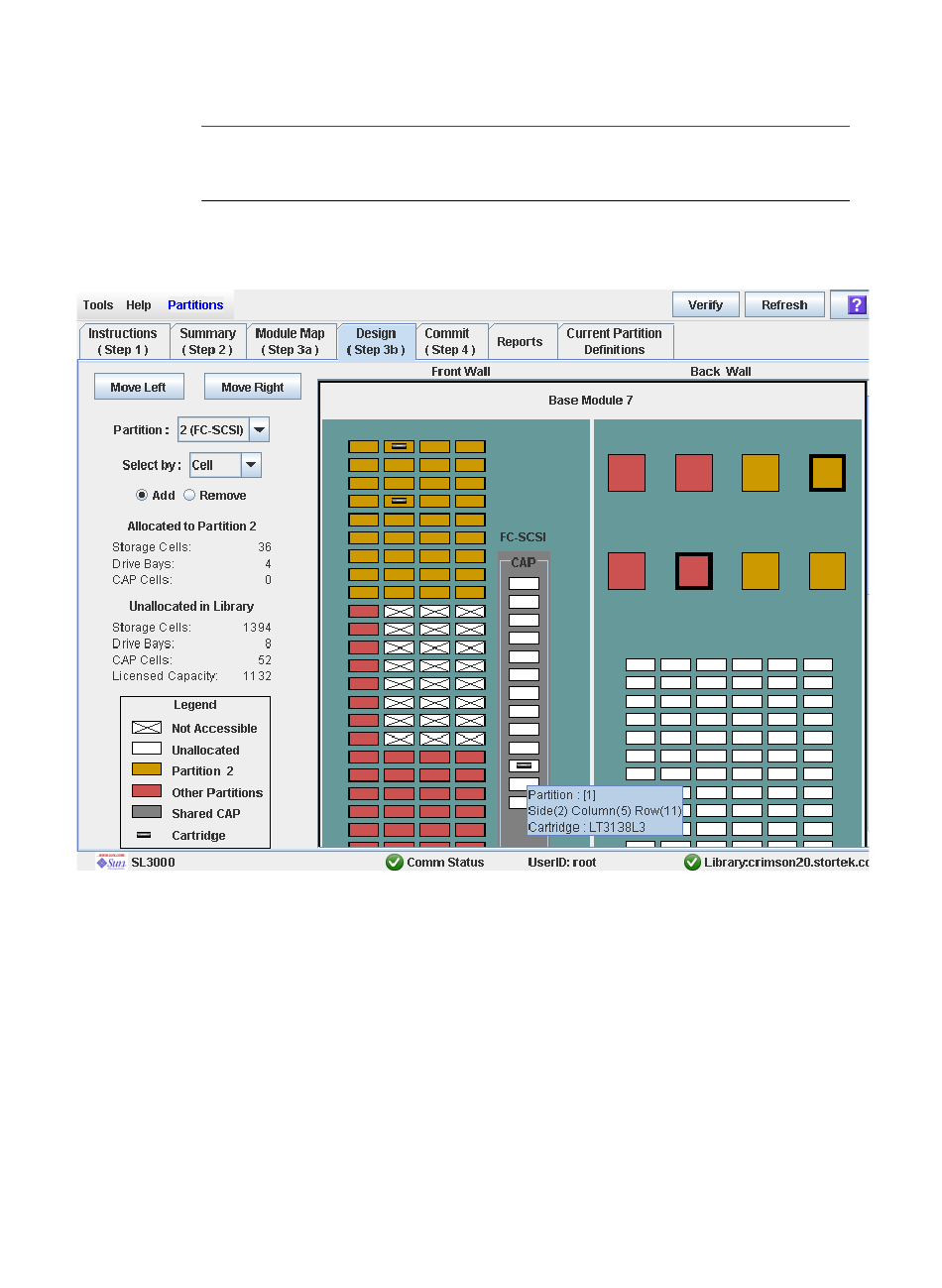Click the Other Partitions red legend swatch
Image resolution: width=942 pixels, height=1288 pixels.
point(147,792)
